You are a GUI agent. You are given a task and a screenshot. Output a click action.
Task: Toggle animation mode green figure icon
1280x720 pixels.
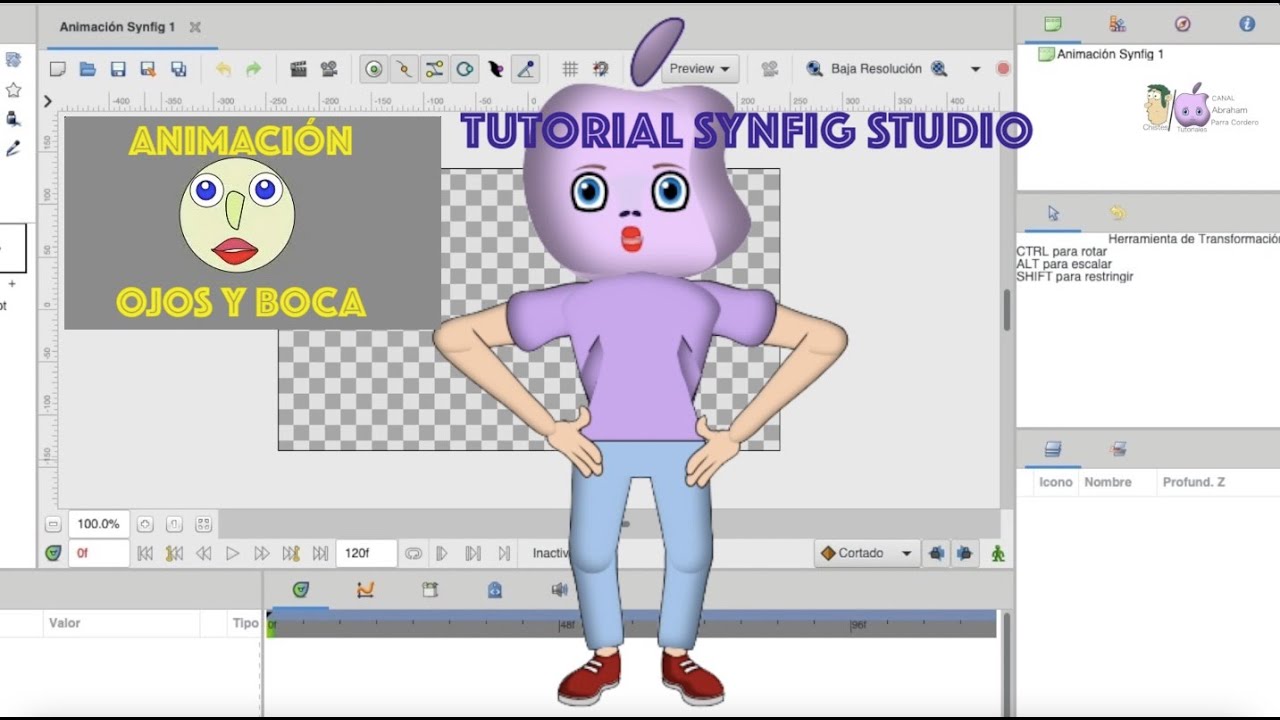pyautogui.click(x=998, y=553)
